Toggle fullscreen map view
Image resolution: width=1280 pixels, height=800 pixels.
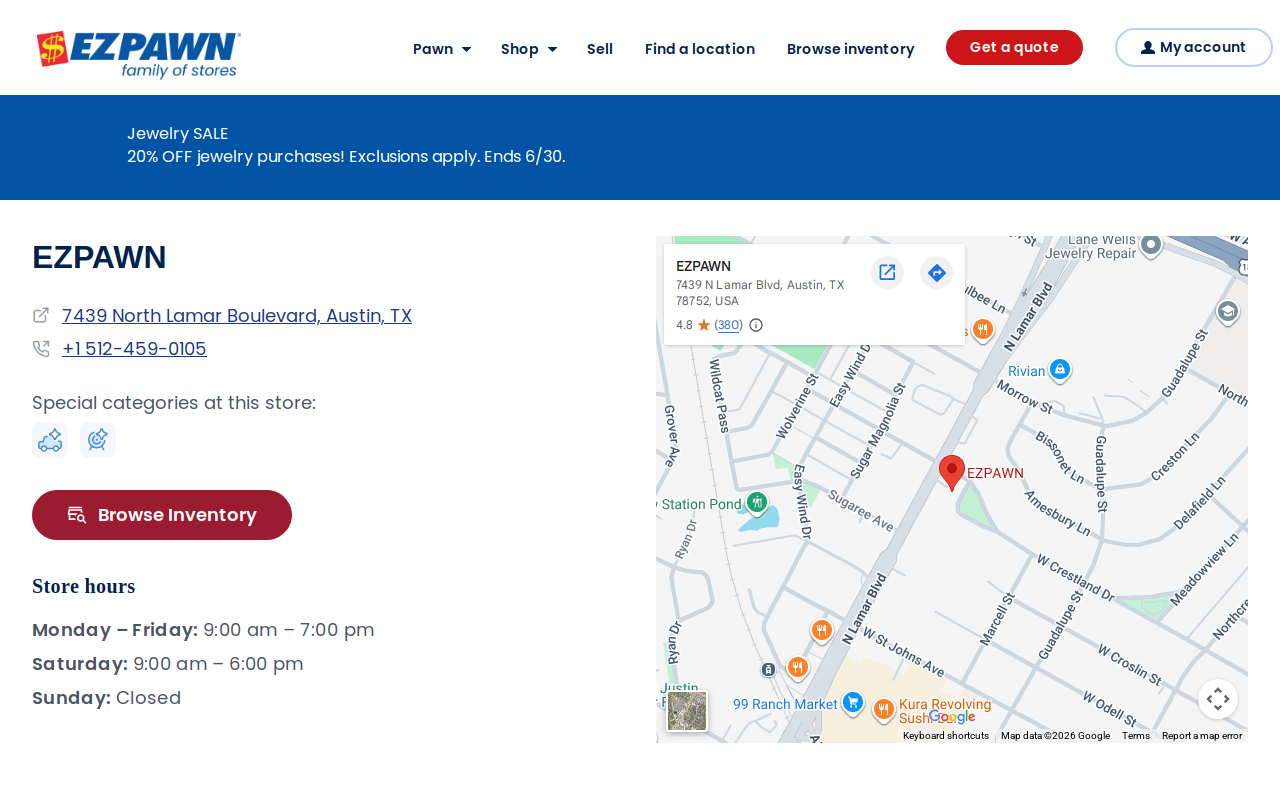click(x=1218, y=699)
